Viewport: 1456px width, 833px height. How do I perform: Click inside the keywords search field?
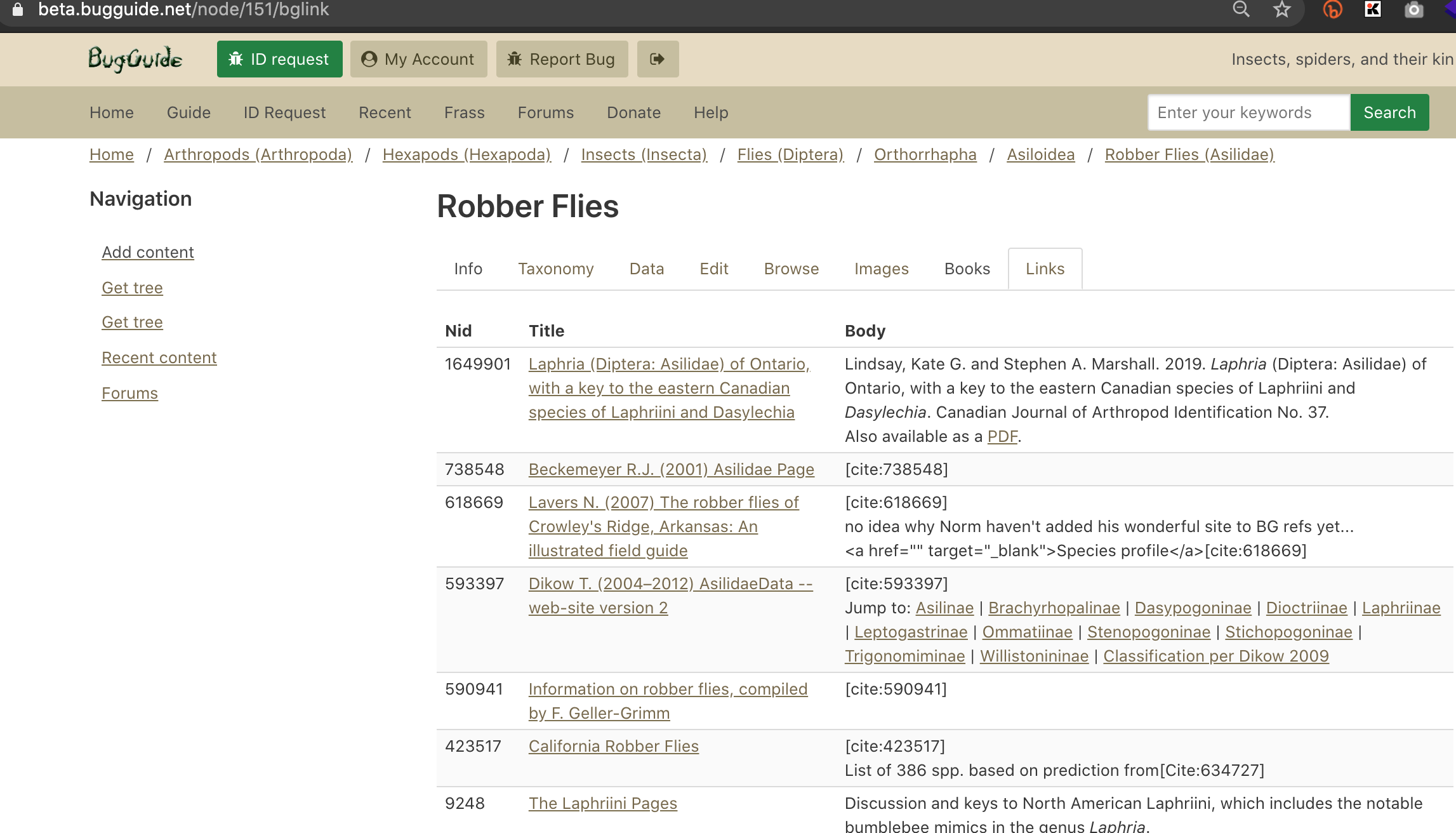click(1247, 112)
